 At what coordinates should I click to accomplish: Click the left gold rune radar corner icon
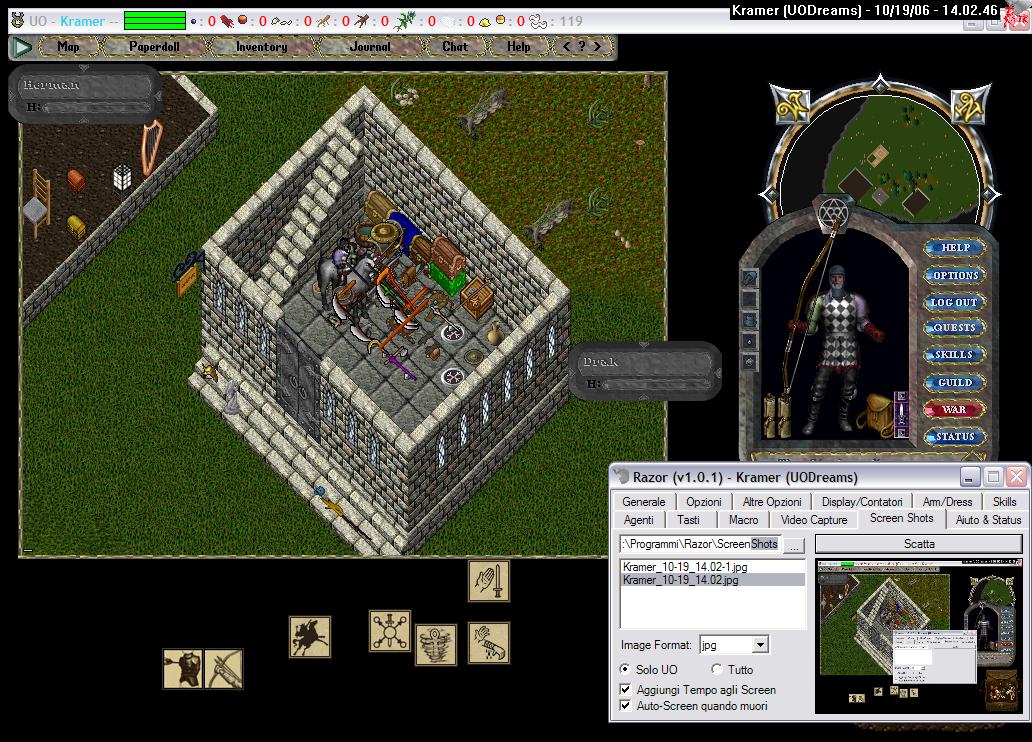click(x=791, y=105)
